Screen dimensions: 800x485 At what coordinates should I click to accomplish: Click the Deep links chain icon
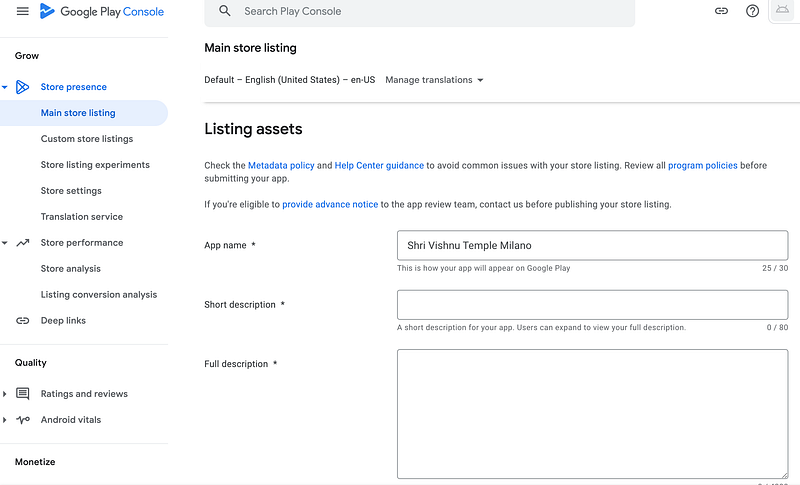coord(22,321)
